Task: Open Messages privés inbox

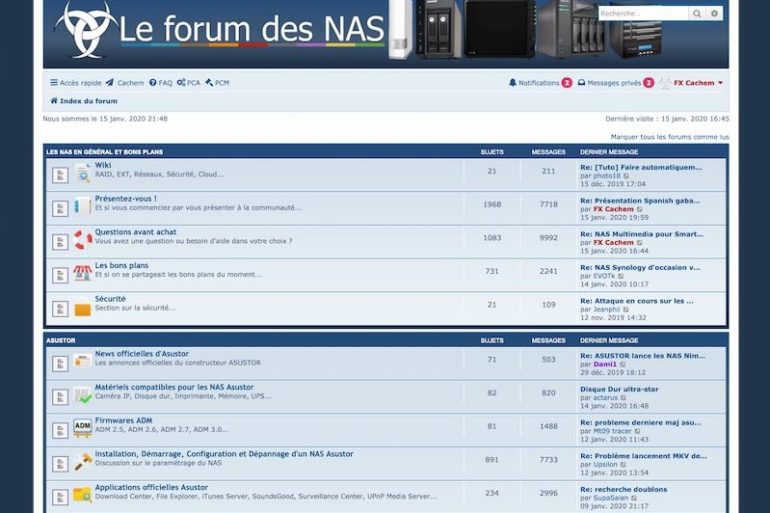Action: tap(616, 83)
